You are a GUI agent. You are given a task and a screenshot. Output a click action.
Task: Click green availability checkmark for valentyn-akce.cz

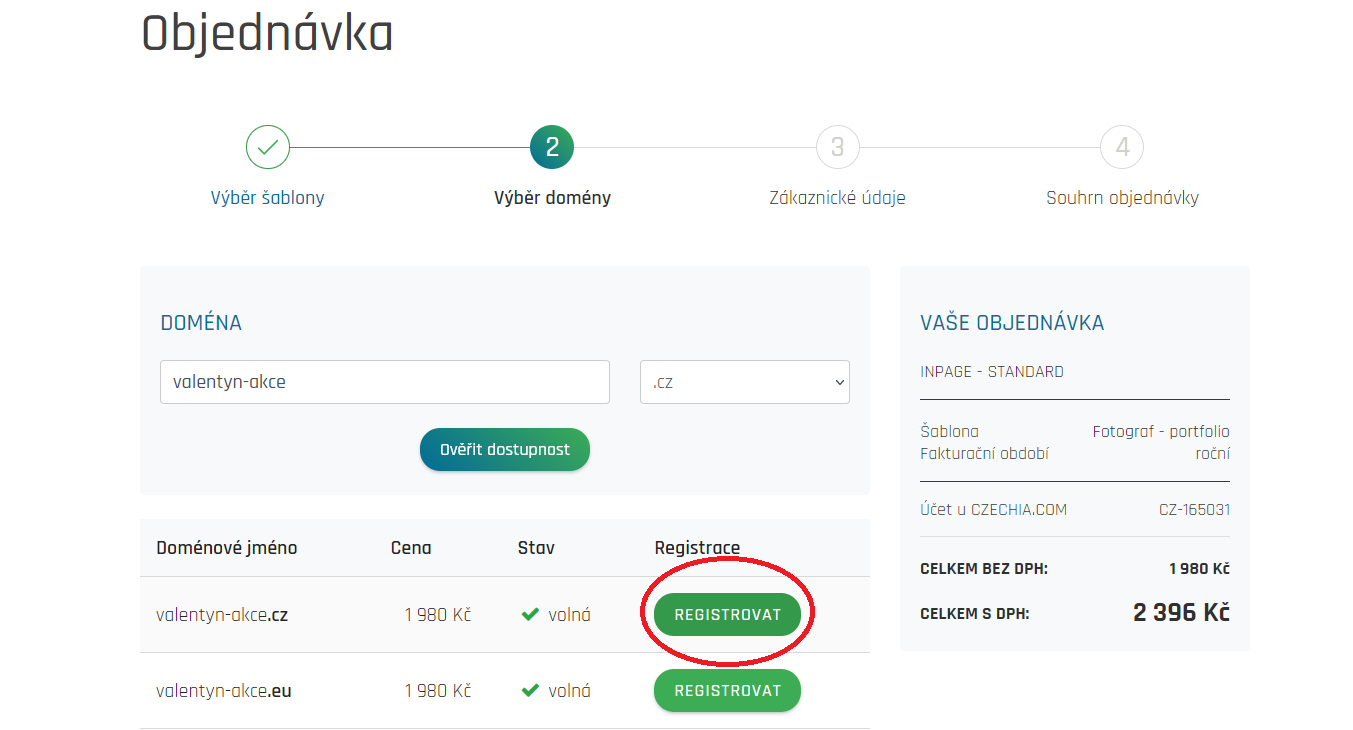coord(530,615)
